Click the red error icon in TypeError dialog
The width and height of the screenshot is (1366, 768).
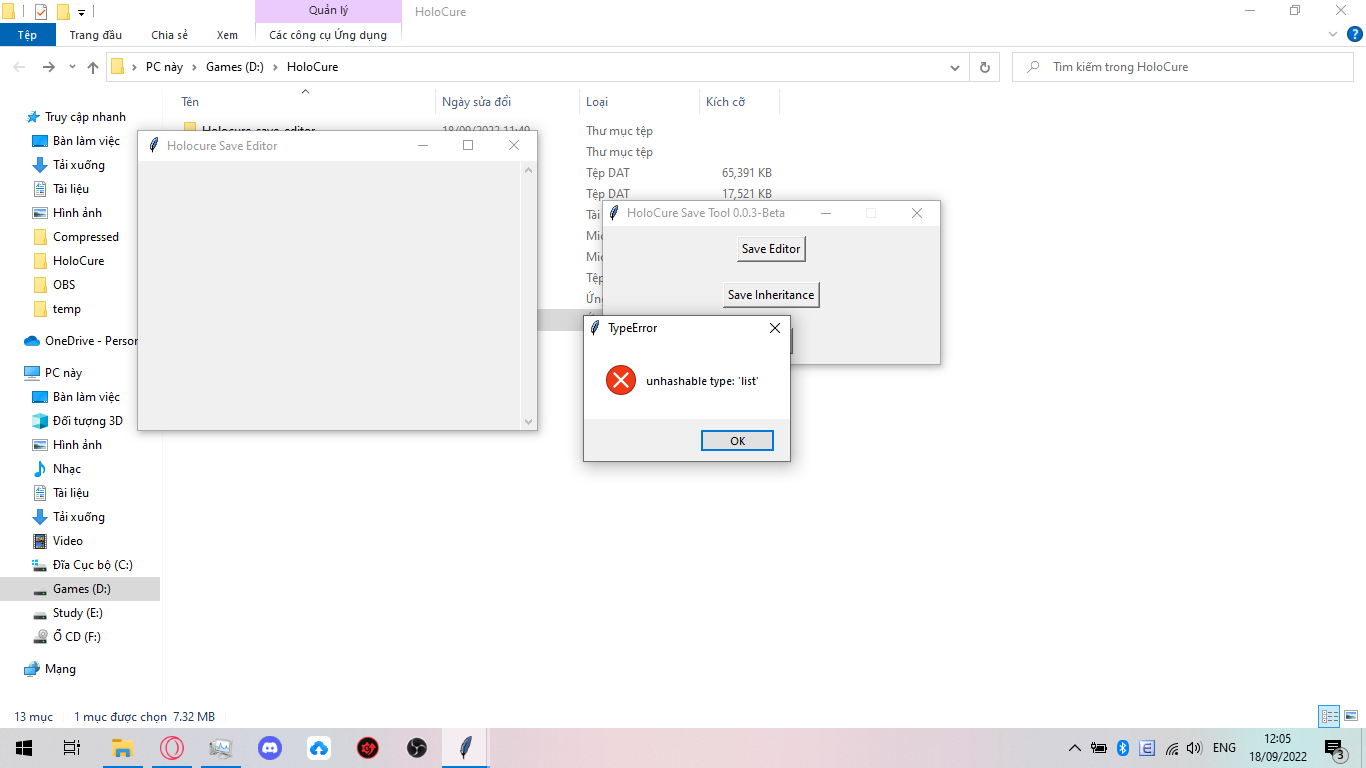620,380
